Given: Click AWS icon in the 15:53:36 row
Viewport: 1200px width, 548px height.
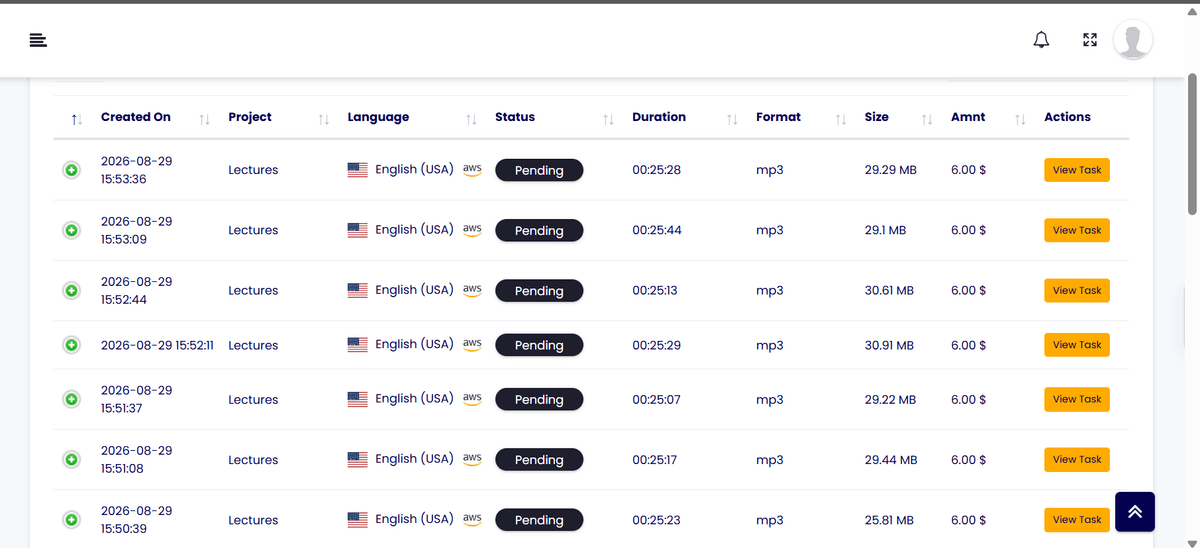Looking at the screenshot, I should click(x=472, y=170).
